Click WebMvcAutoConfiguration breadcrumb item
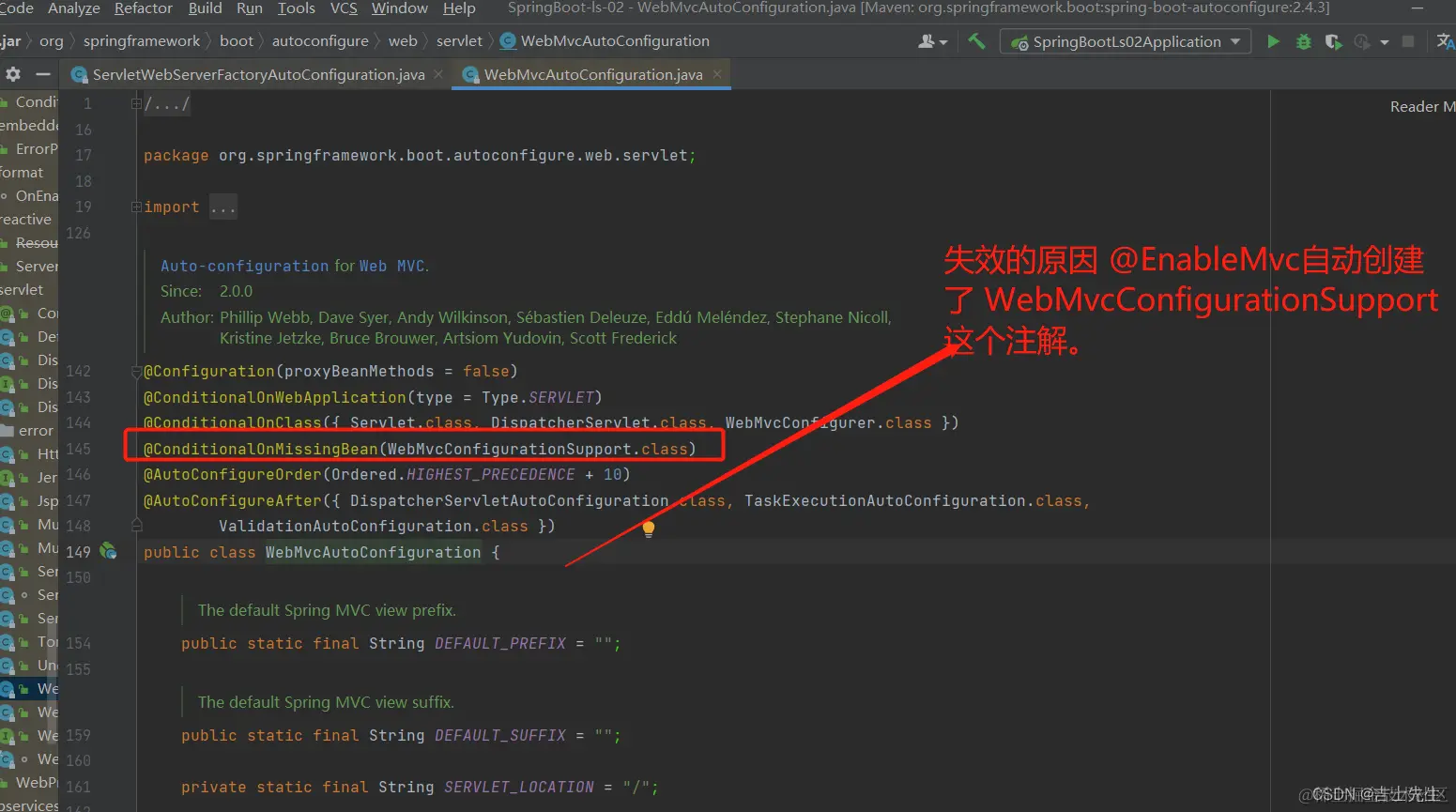 [605, 41]
